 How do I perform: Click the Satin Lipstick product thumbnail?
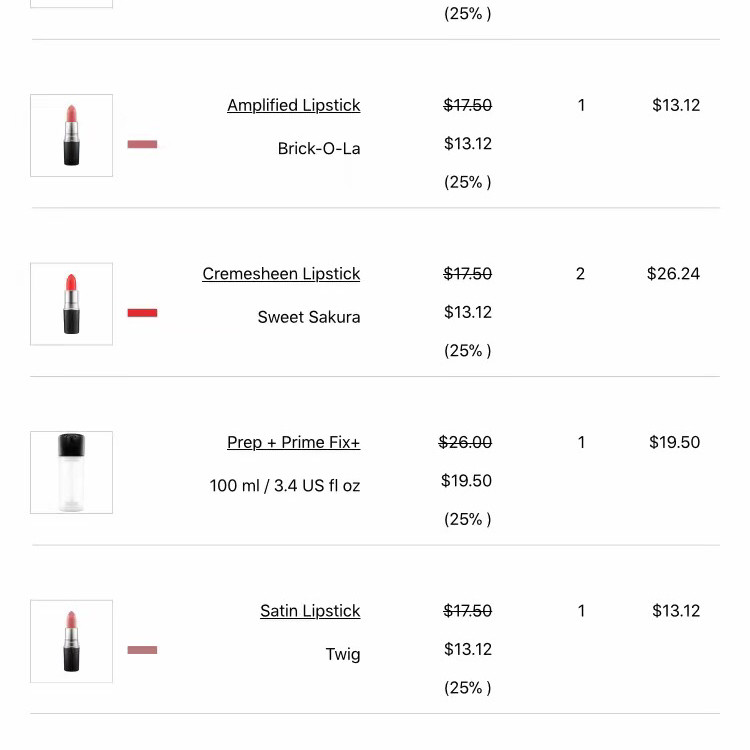click(71, 641)
